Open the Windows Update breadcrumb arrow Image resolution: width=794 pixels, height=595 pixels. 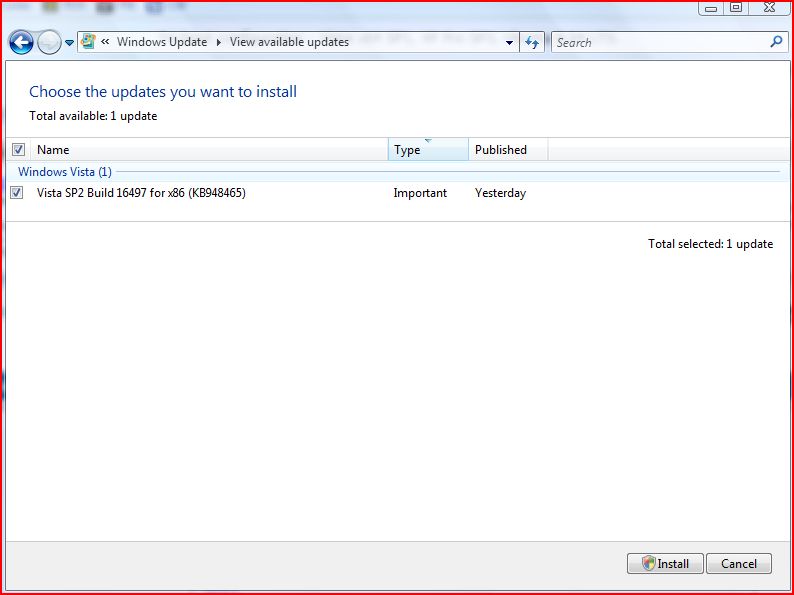219,42
